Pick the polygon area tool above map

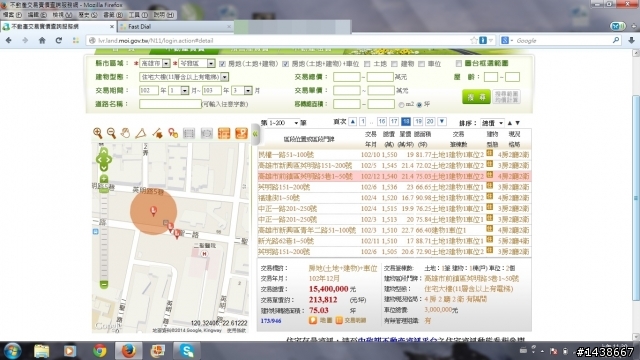tap(157, 133)
